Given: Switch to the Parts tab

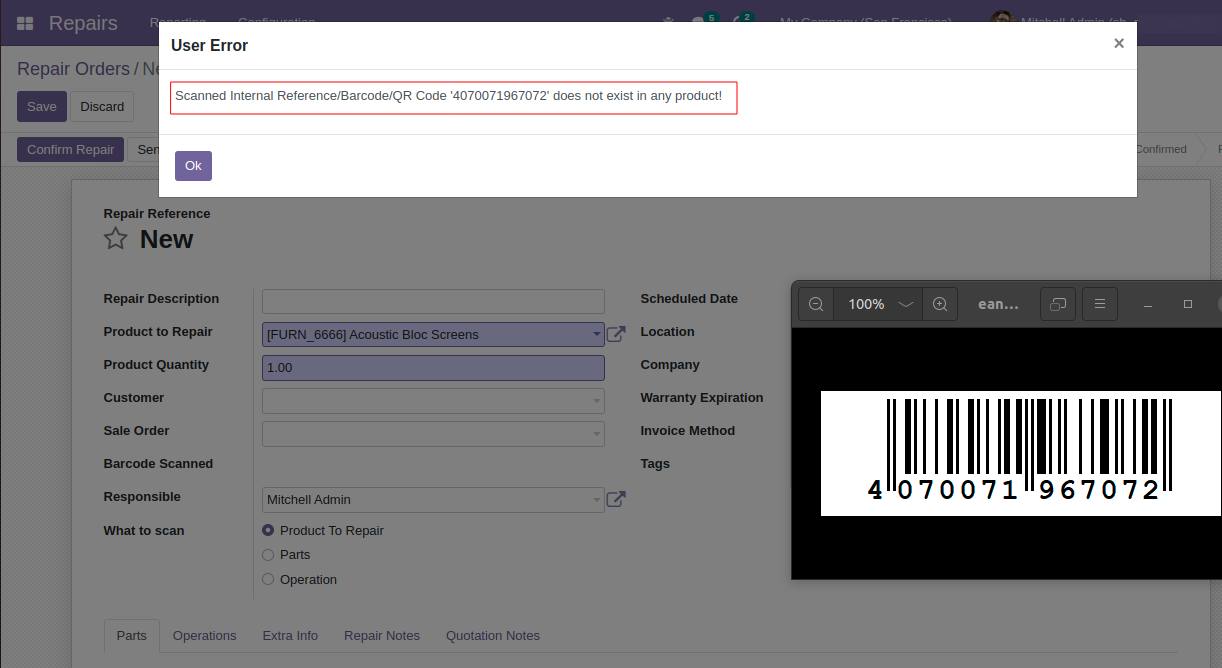Looking at the screenshot, I should [132, 636].
